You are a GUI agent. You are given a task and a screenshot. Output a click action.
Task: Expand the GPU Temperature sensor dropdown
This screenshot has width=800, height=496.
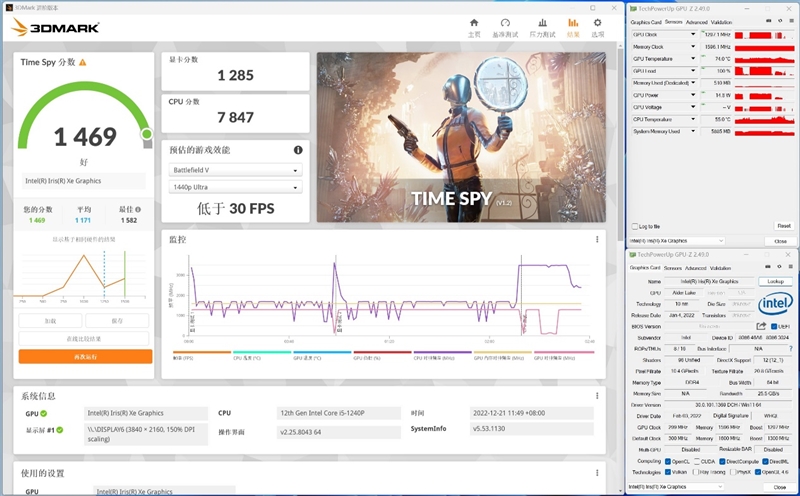click(693, 59)
